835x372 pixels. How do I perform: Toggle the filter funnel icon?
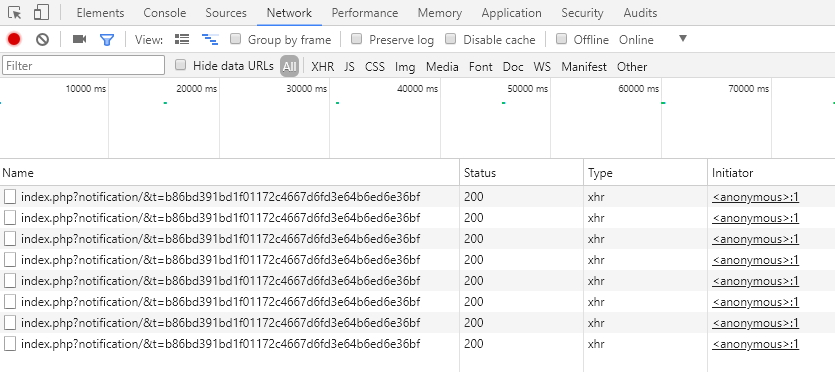tap(107, 39)
